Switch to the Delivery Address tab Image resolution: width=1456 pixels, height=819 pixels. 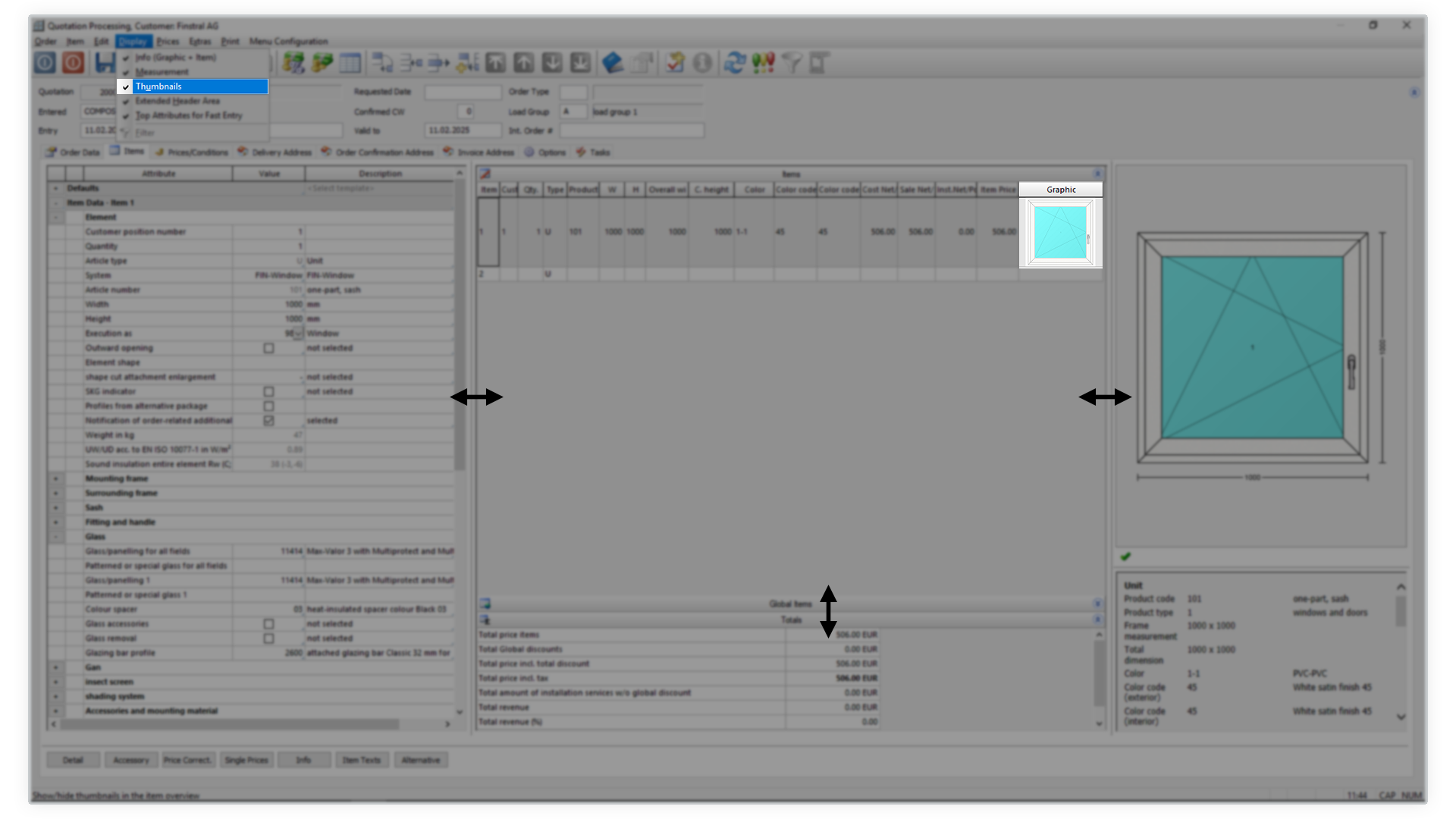tap(275, 152)
